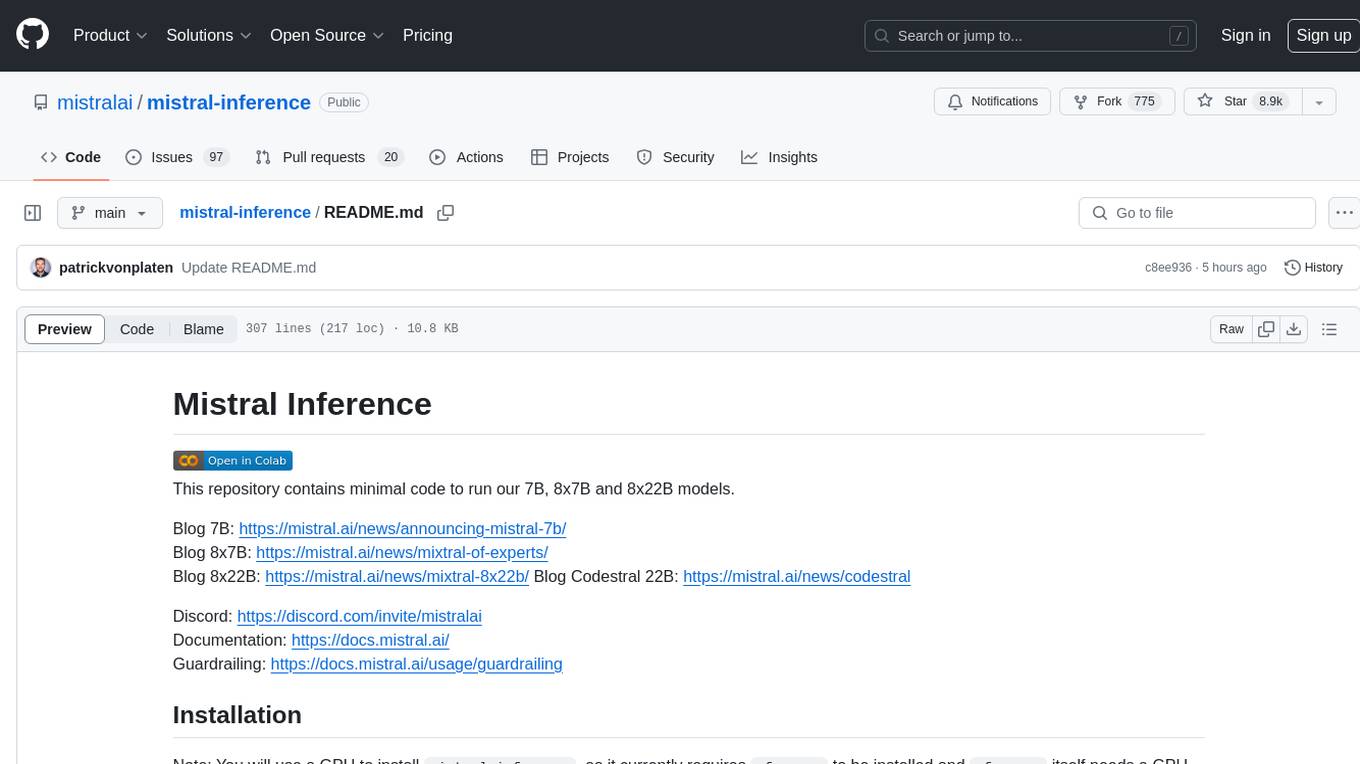Open the Update README.md commit message

pos(249,268)
